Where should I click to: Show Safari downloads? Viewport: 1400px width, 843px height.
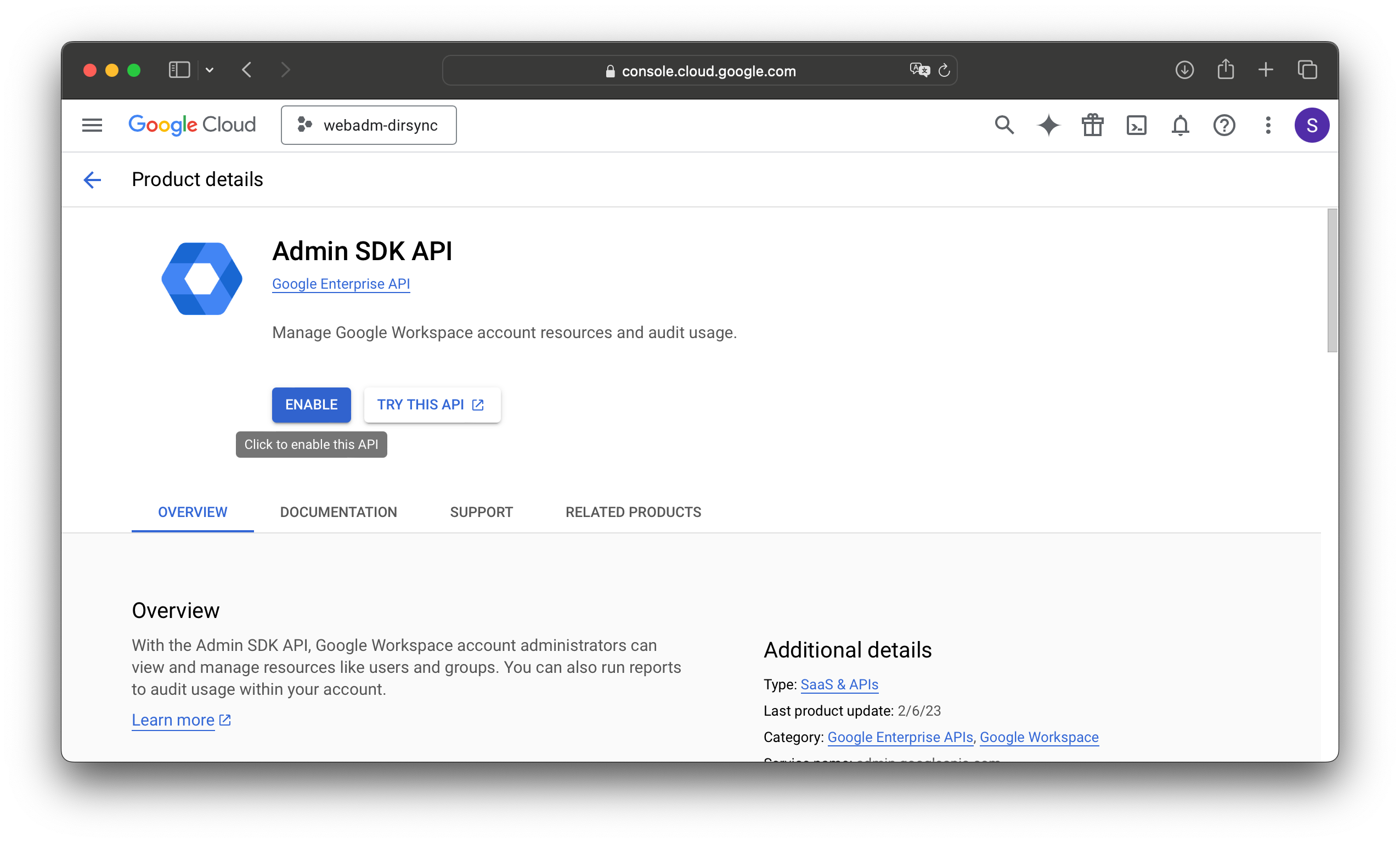click(x=1184, y=70)
